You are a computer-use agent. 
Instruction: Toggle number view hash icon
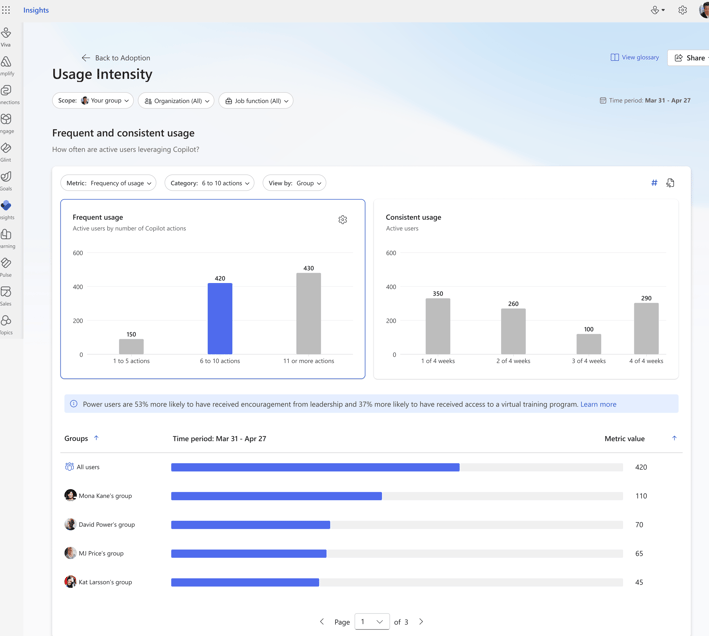point(654,183)
